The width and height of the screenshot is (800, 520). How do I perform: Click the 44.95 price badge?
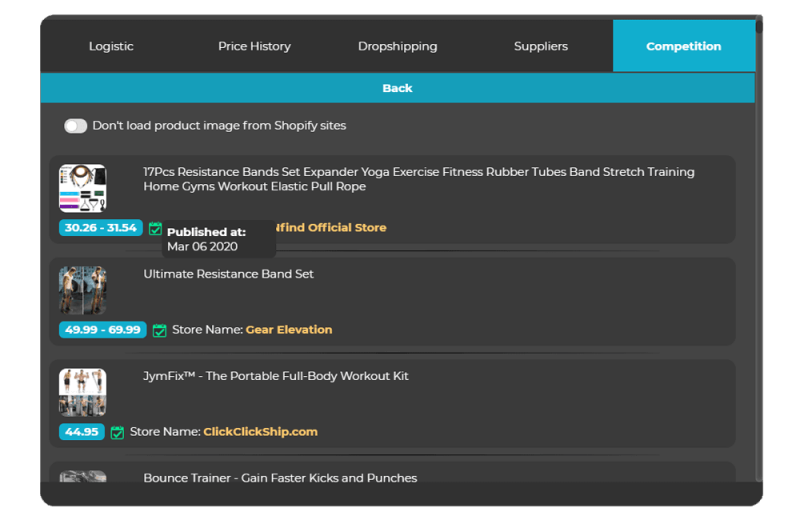82,432
